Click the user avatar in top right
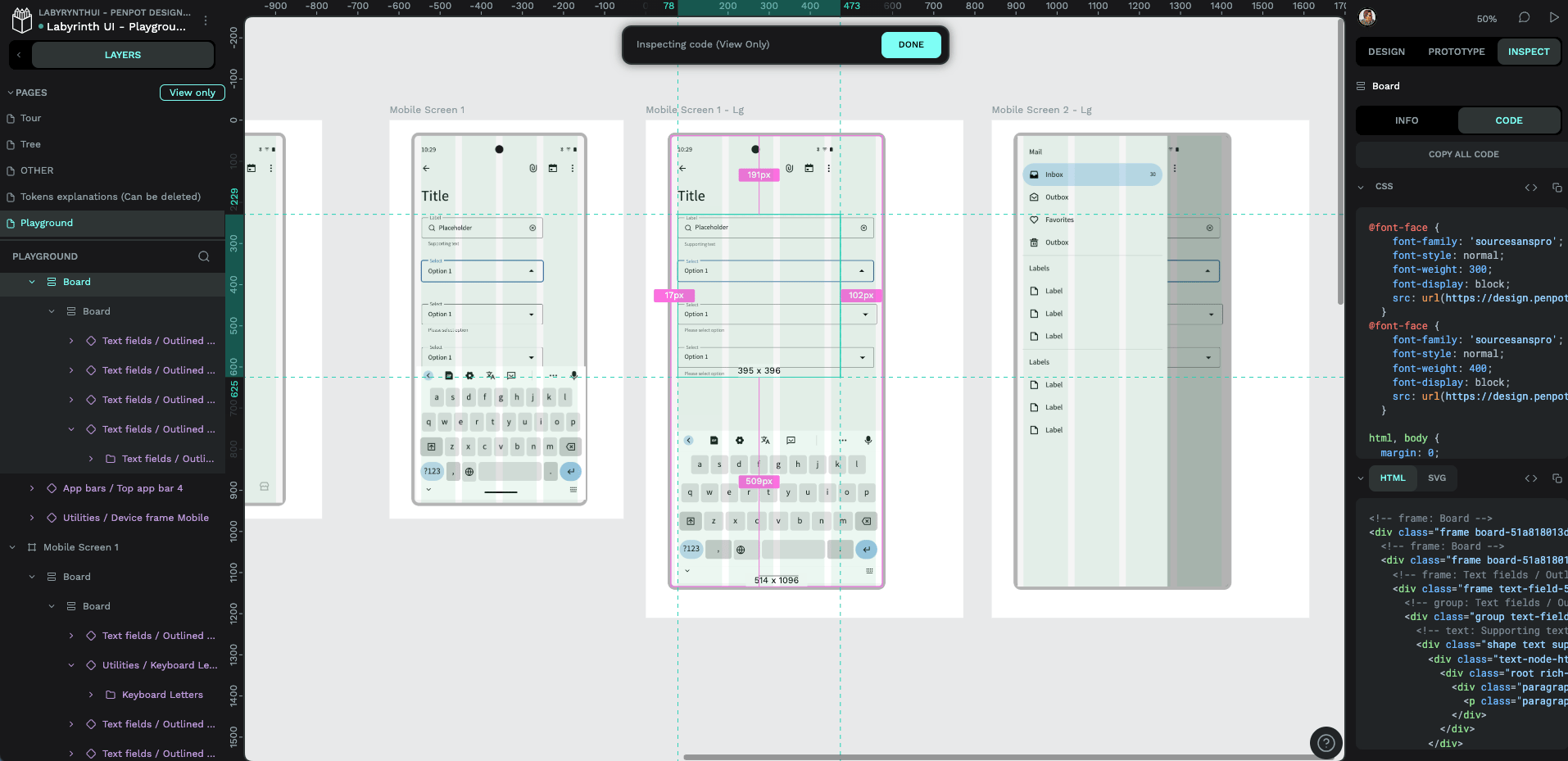This screenshot has width=1568, height=761. click(1367, 17)
